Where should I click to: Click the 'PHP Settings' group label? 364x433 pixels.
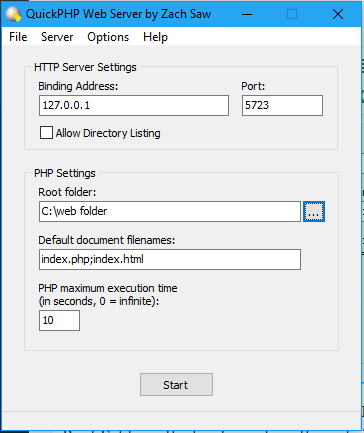coord(65,173)
